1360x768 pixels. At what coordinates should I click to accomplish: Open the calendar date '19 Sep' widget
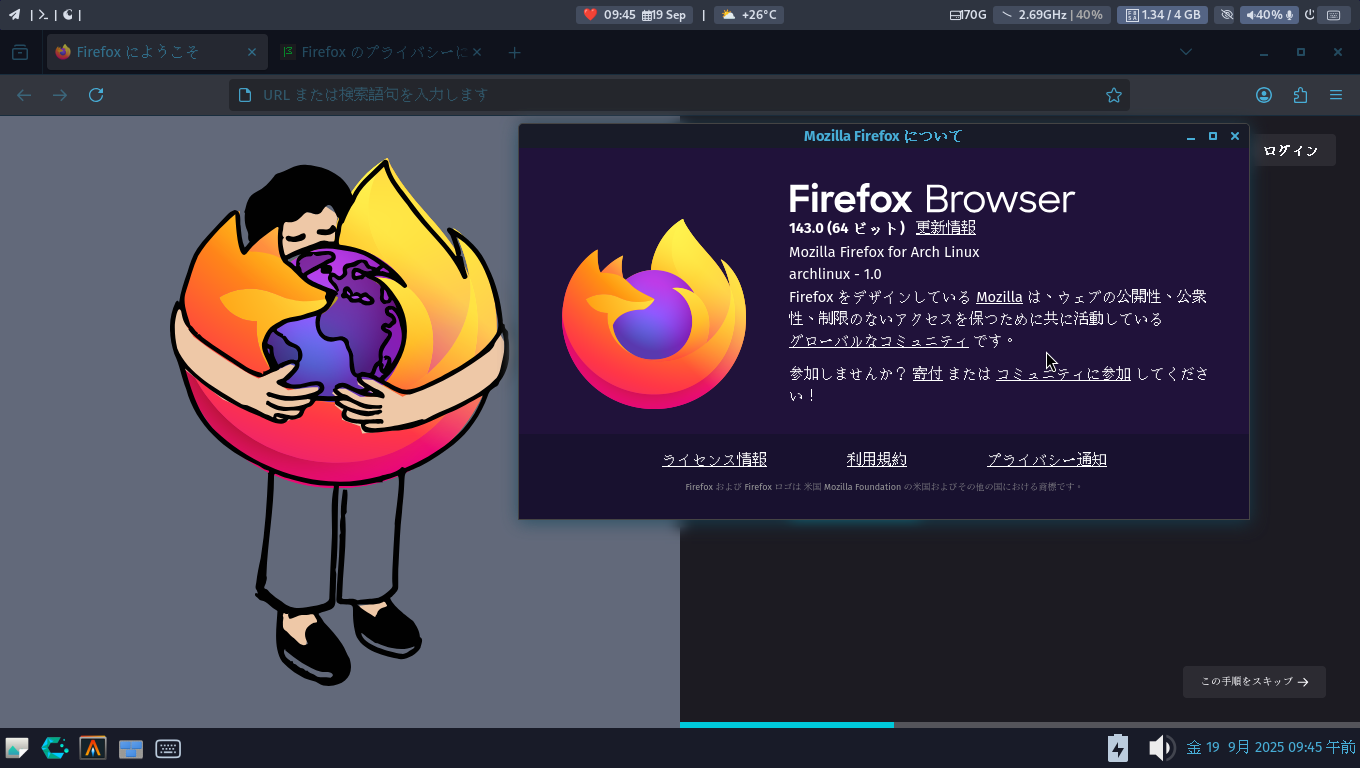[x=665, y=15]
